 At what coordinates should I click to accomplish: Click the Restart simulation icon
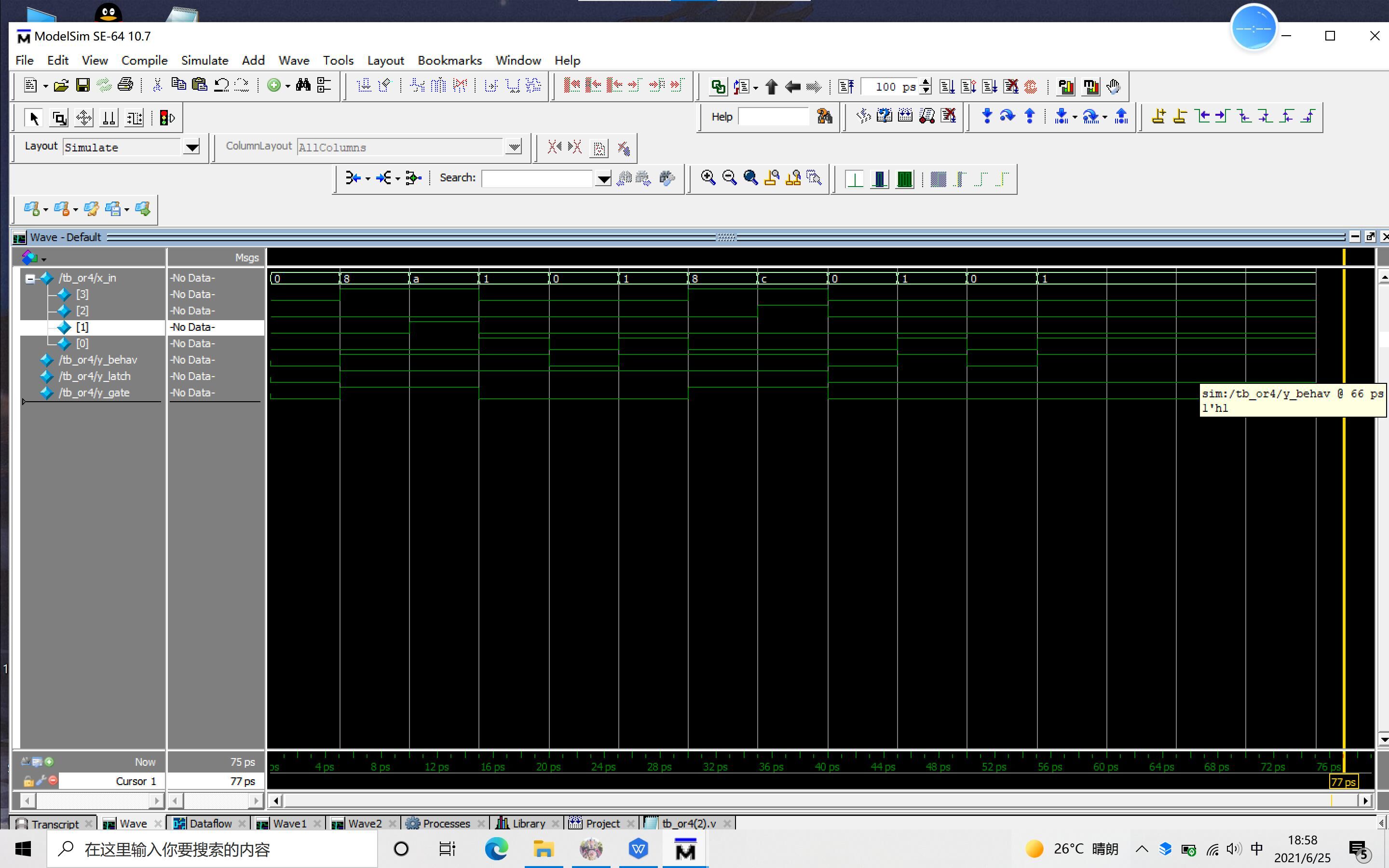[x=846, y=87]
